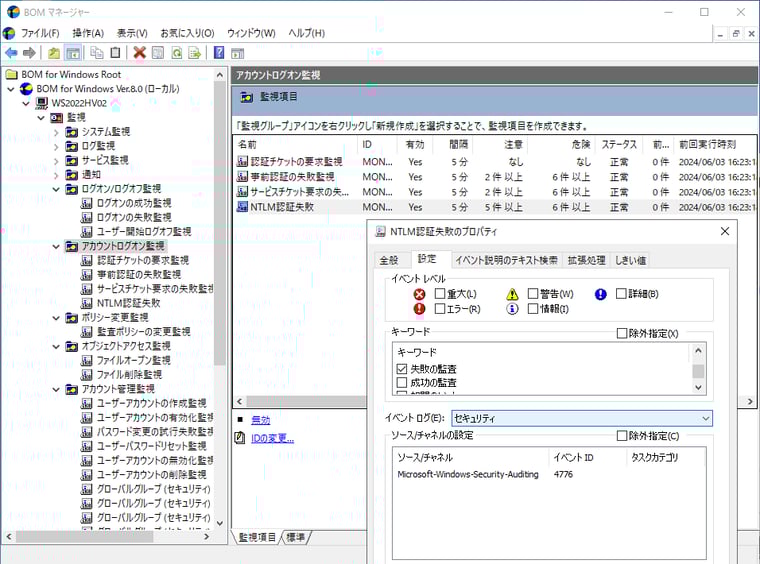Open the ファイル(F) menu
Image resolution: width=760 pixels, height=564 pixels.
click(x=40, y=33)
